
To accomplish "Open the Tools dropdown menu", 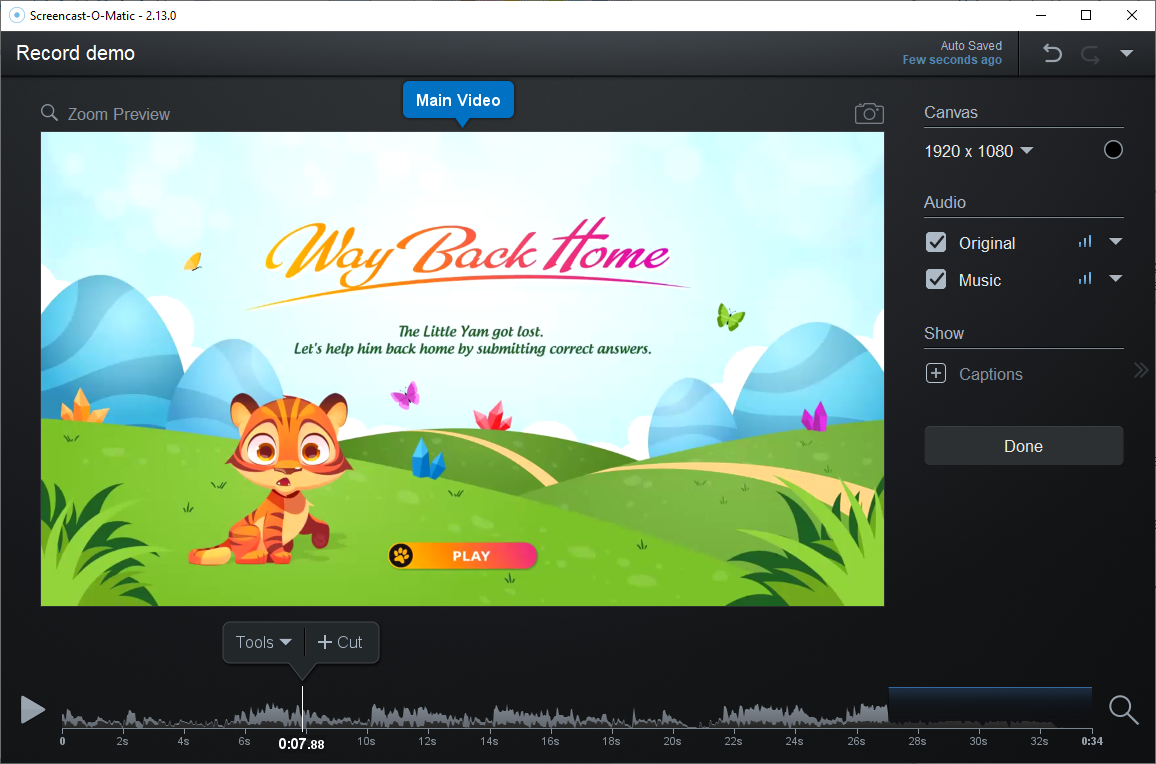I will tap(263, 642).
